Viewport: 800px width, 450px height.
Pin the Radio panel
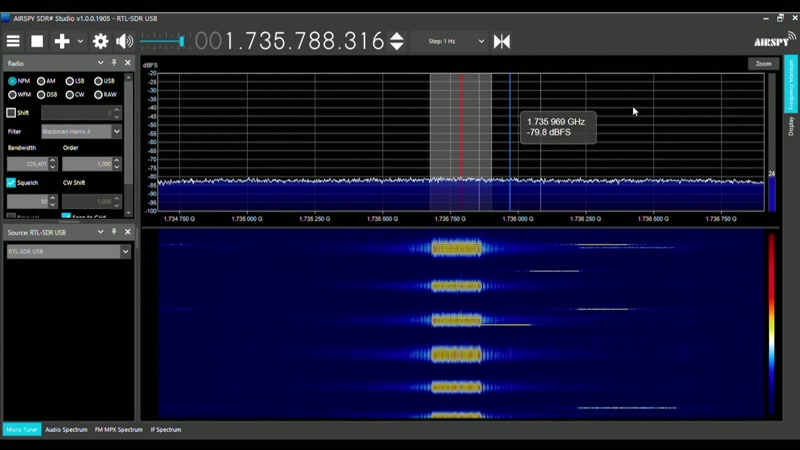click(114, 63)
